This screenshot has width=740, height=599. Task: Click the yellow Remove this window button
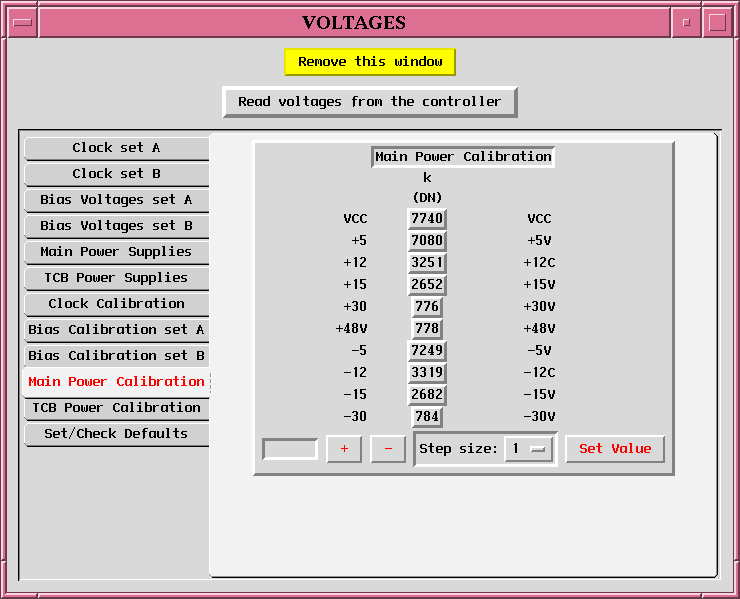370,62
